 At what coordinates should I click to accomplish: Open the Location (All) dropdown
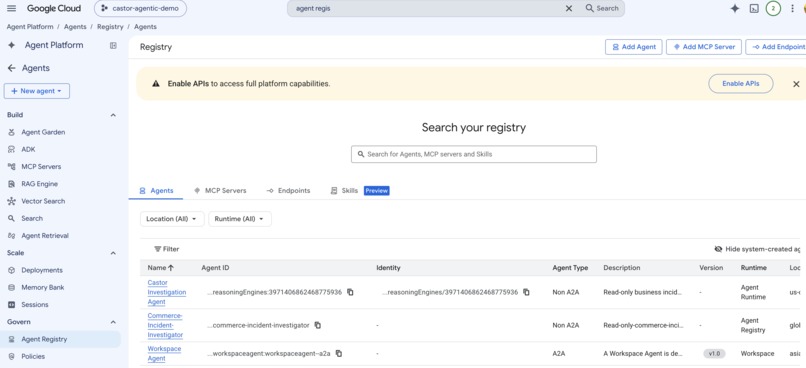[172, 219]
